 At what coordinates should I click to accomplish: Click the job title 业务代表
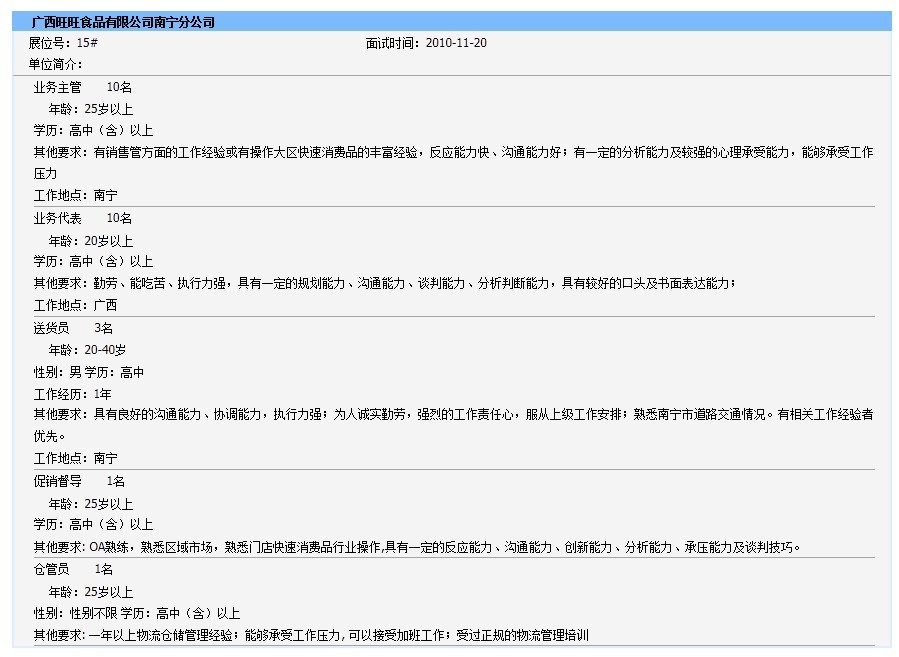pos(57,218)
